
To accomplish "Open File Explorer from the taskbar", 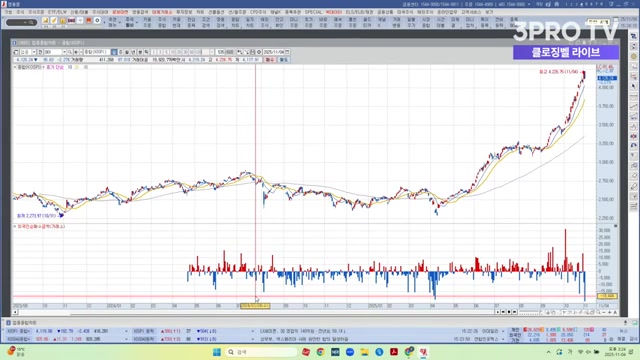I will pyautogui.click(x=364, y=352).
